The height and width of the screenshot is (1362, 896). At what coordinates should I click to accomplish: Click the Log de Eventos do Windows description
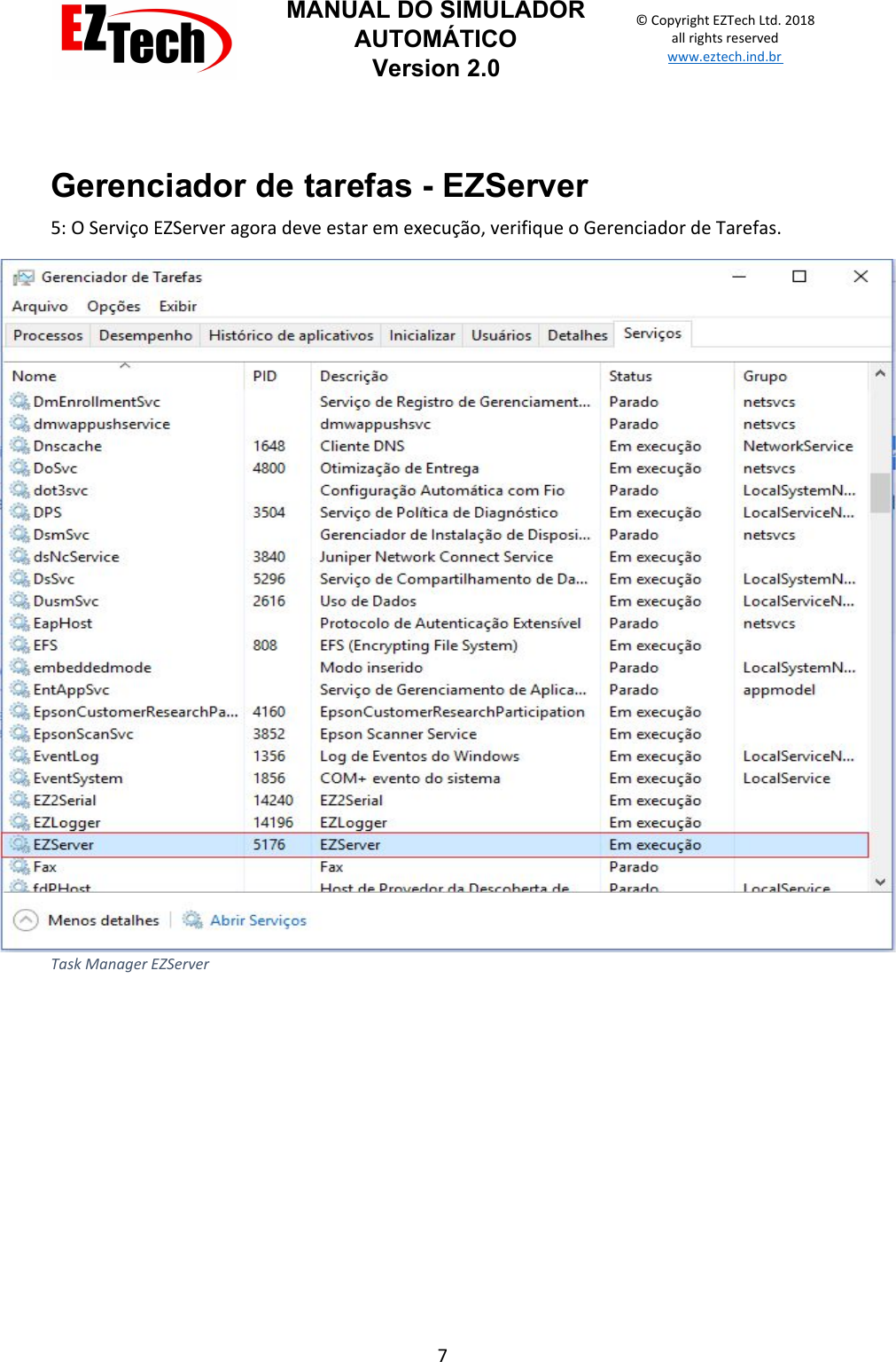tap(419, 756)
